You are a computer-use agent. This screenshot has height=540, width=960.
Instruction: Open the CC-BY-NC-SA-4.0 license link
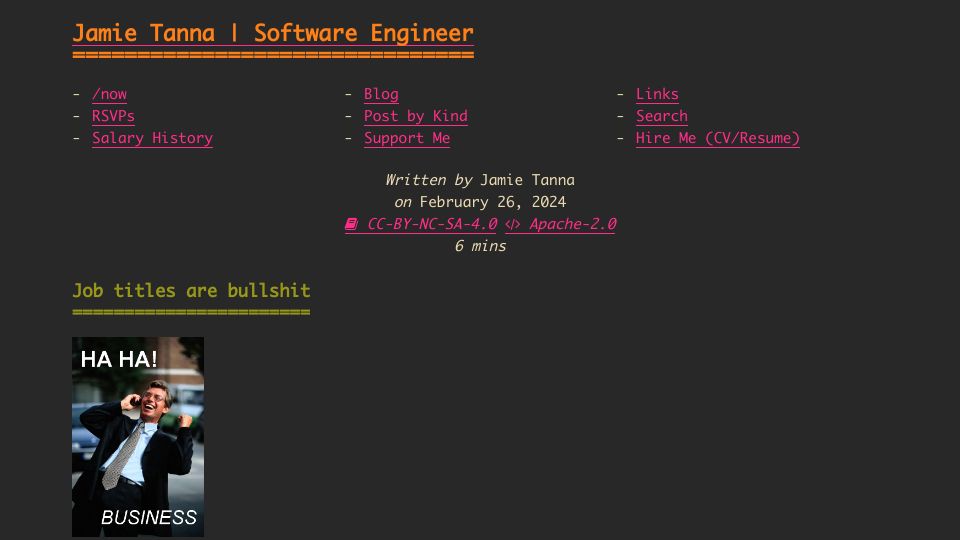[x=421, y=224]
